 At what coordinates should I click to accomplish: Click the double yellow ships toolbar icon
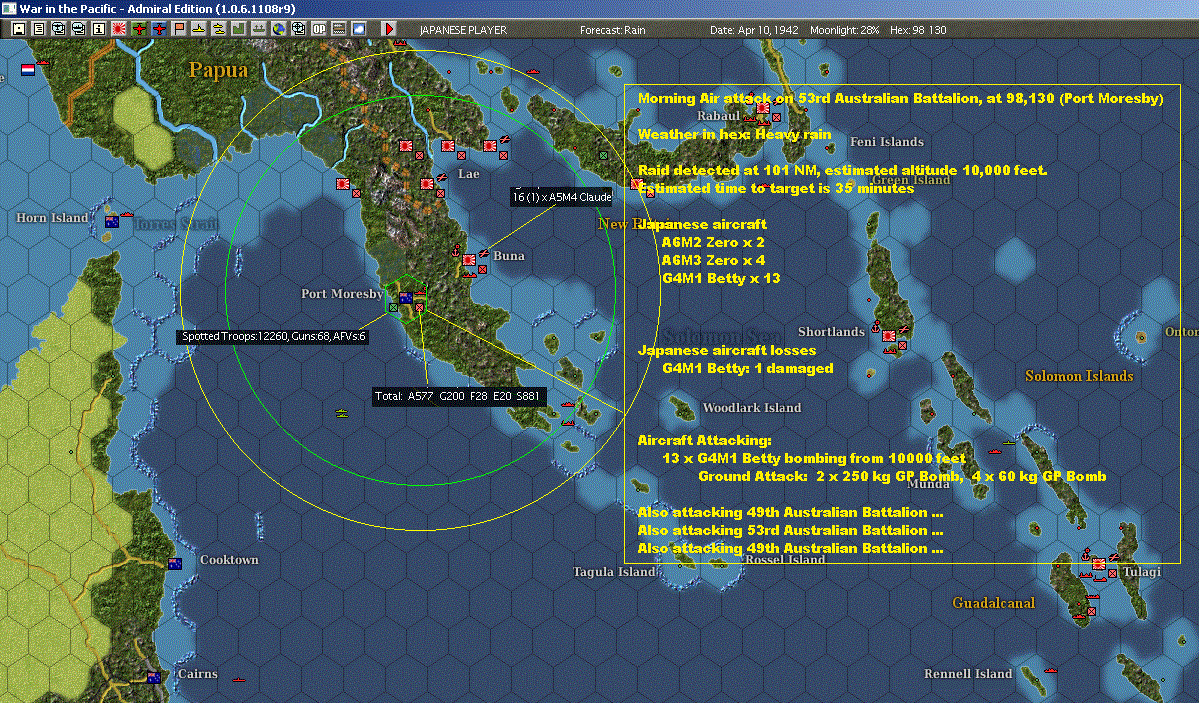coord(219,29)
